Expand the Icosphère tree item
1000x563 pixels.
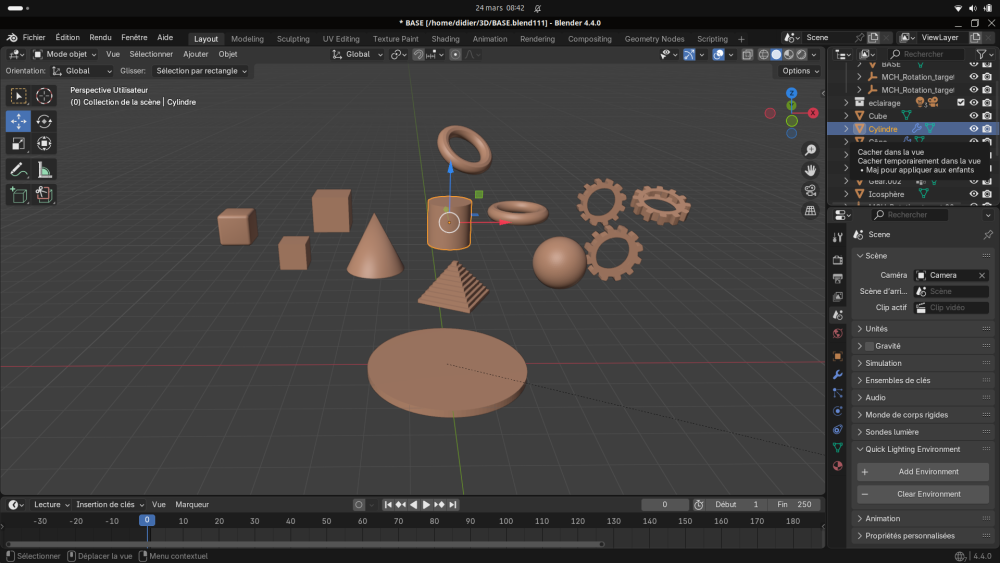coord(846,194)
